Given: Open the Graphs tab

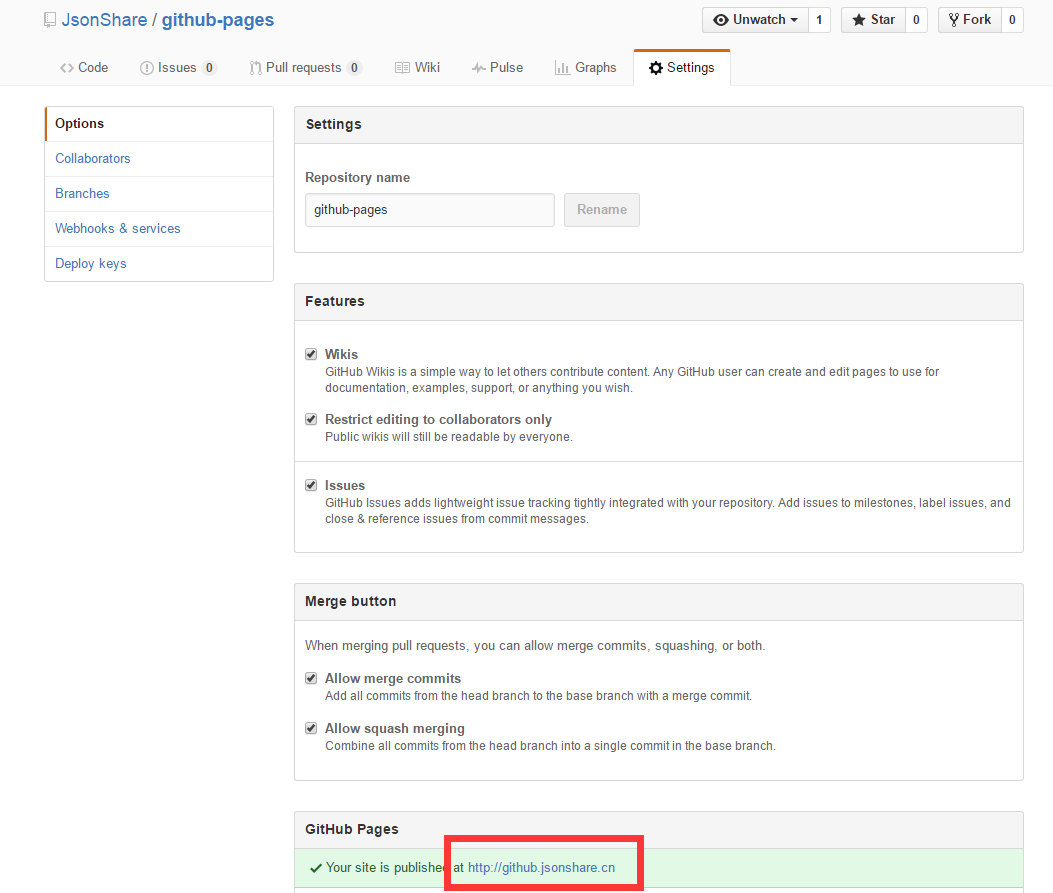Looking at the screenshot, I should point(586,68).
